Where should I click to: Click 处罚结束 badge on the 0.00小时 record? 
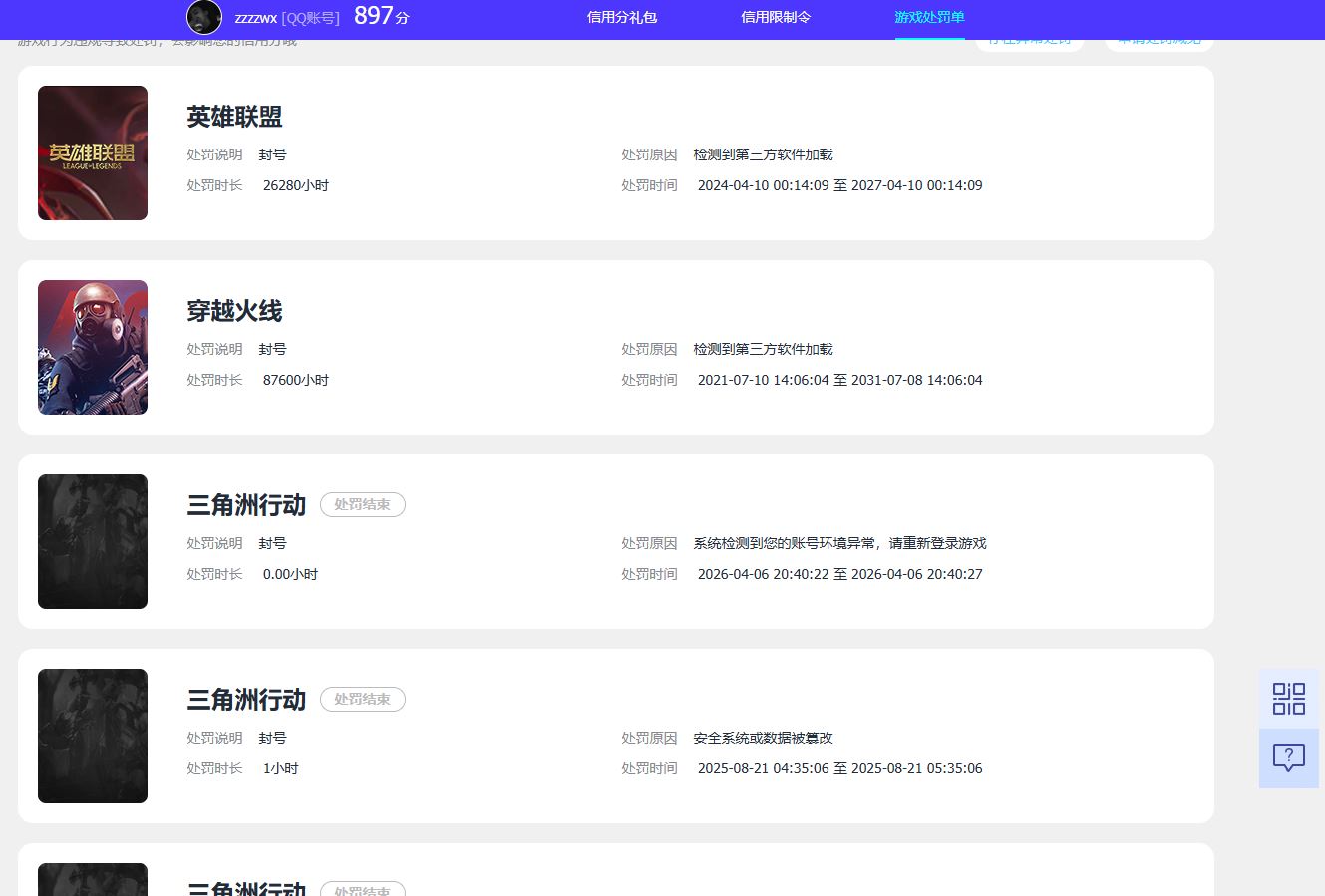click(x=362, y=505)
